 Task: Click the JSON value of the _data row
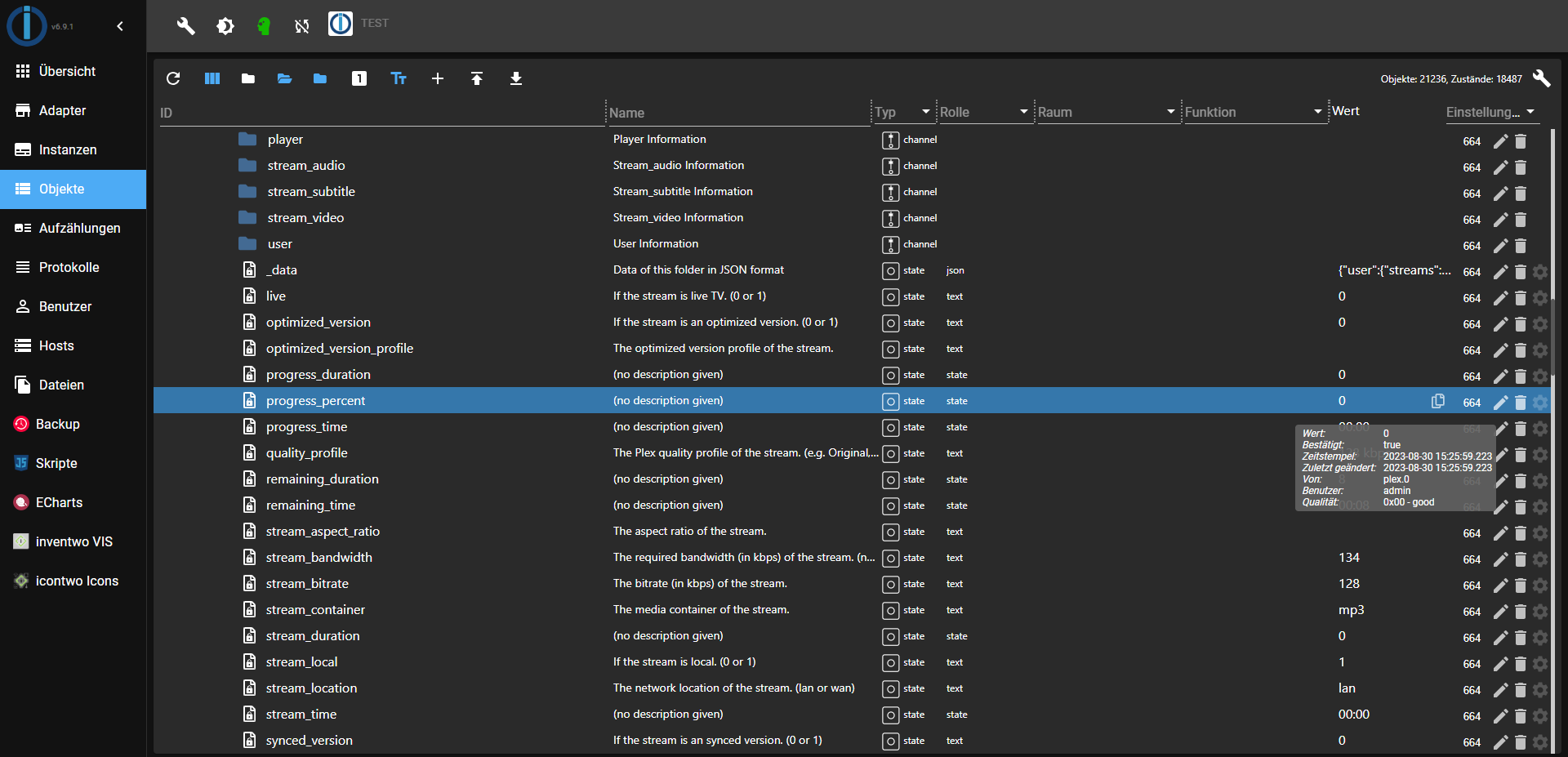(1395, 270)
